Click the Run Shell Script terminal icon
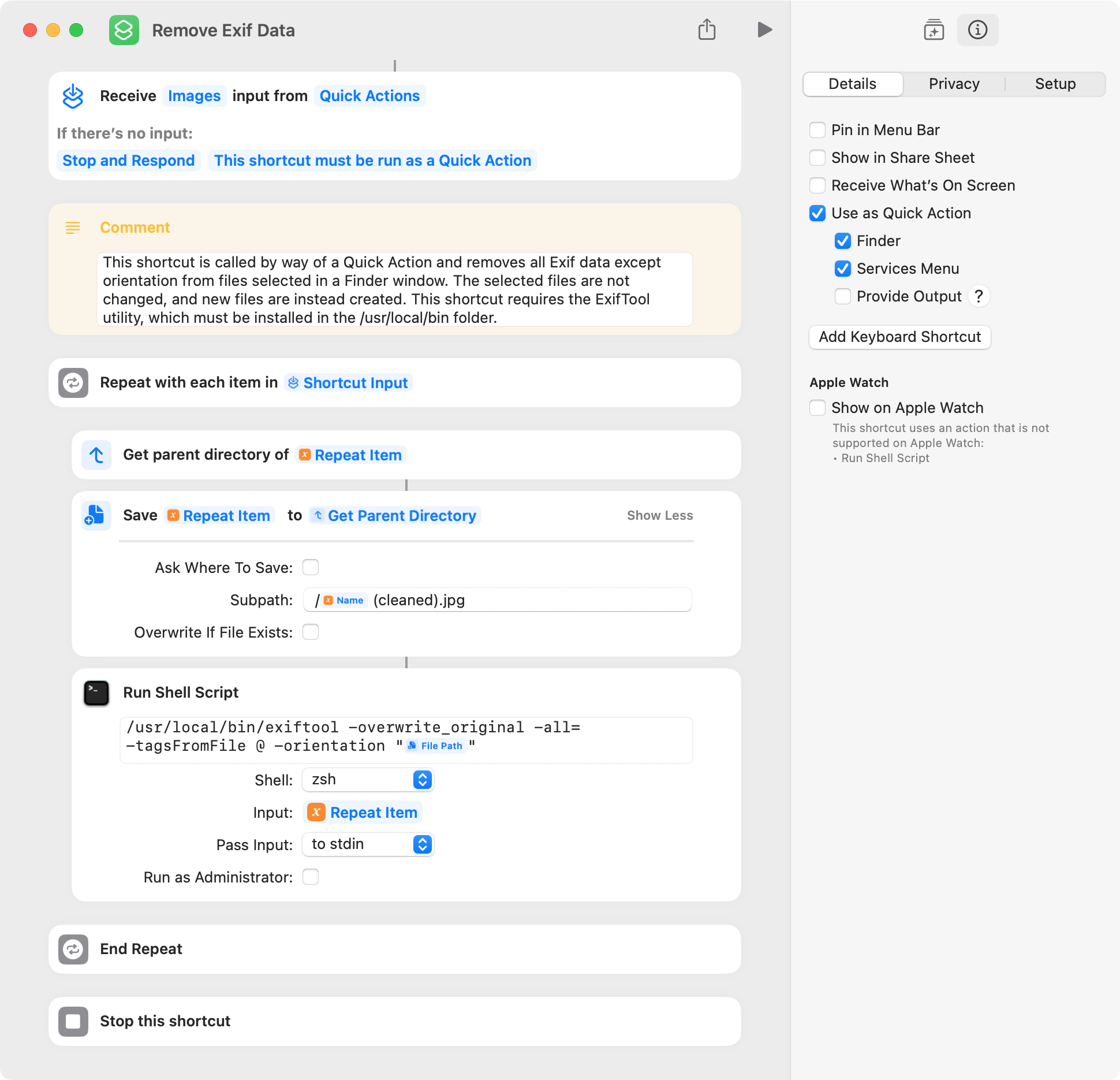 (x=96, y=692)
